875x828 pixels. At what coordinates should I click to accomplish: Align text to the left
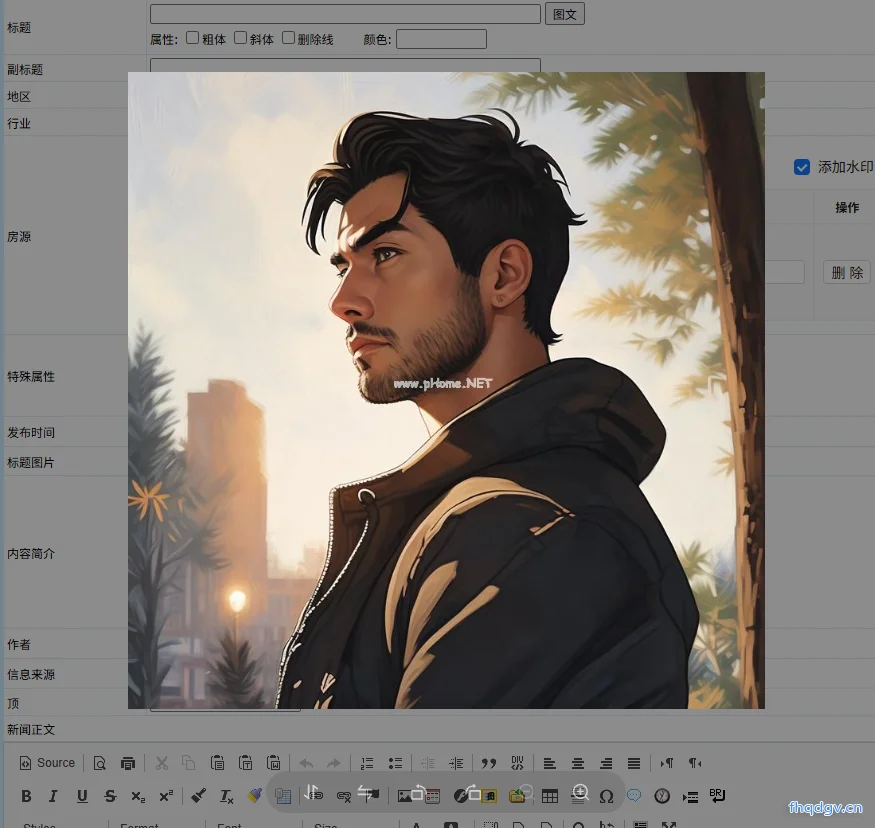coord(550,763)
